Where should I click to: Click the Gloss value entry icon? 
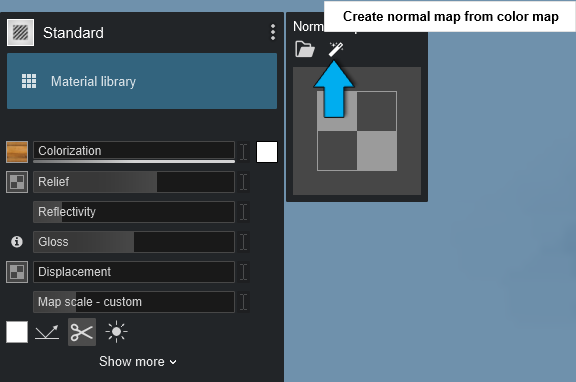point(244,242)
